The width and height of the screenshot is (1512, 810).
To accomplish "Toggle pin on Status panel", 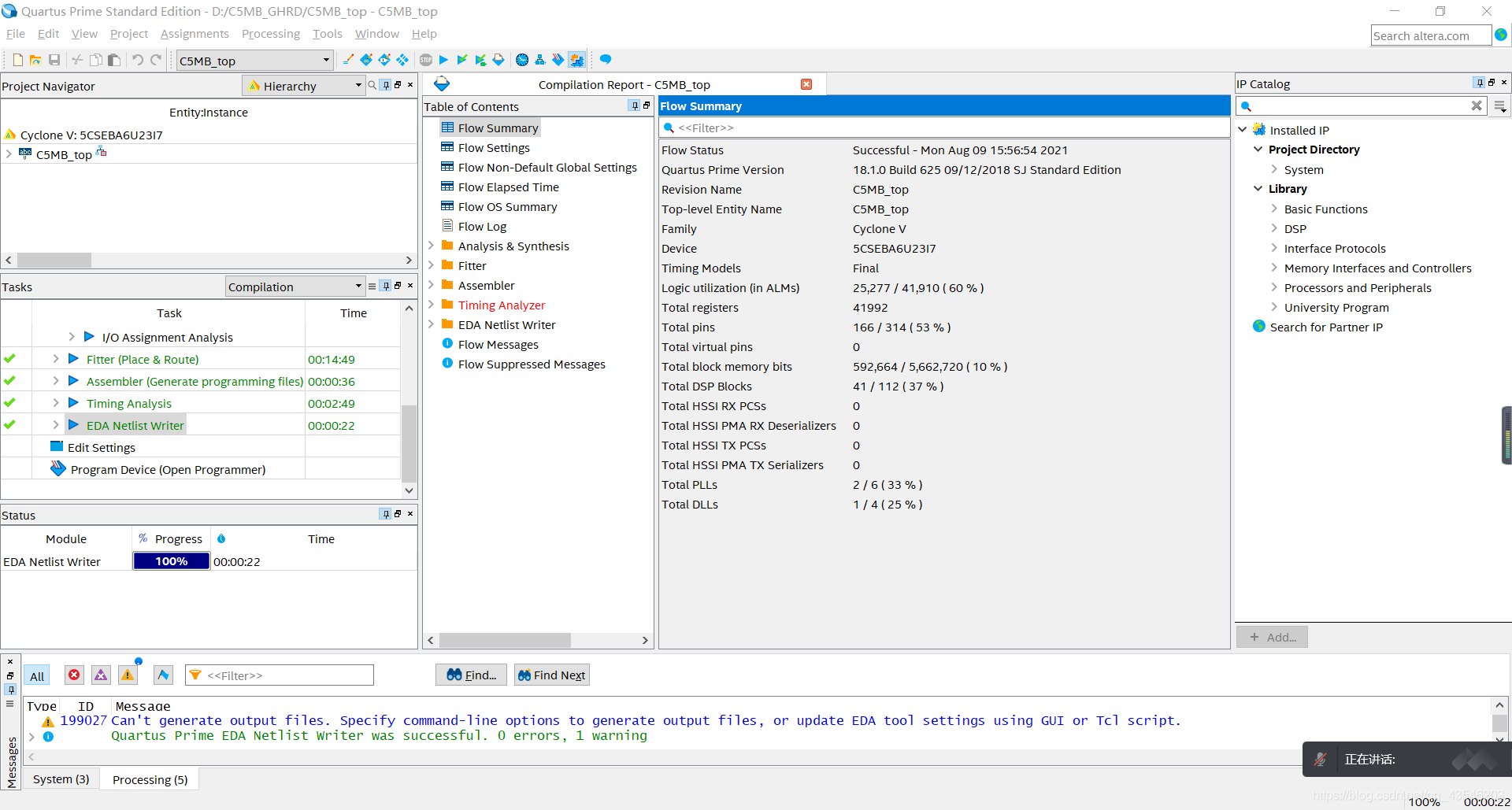I will pyautogui.click(x=386, y=514).
